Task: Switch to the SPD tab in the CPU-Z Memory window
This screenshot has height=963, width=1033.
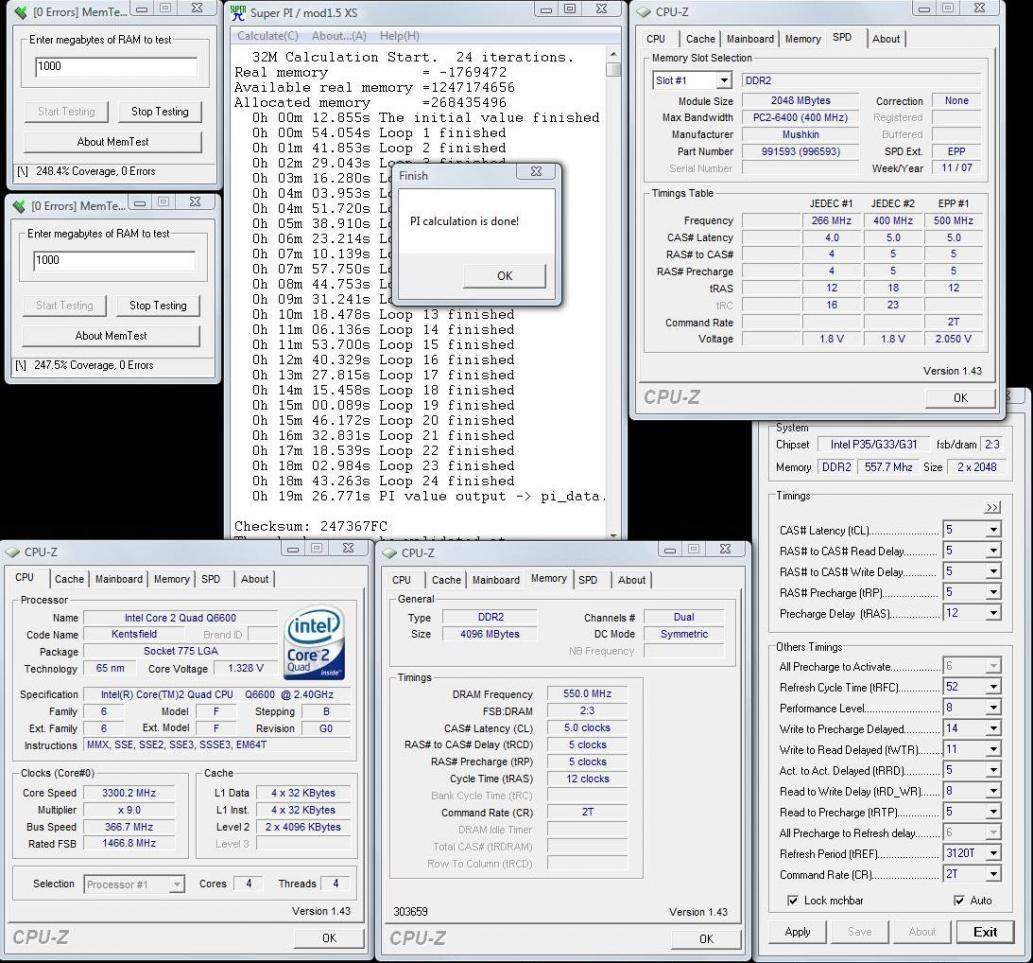Action: 588,580
